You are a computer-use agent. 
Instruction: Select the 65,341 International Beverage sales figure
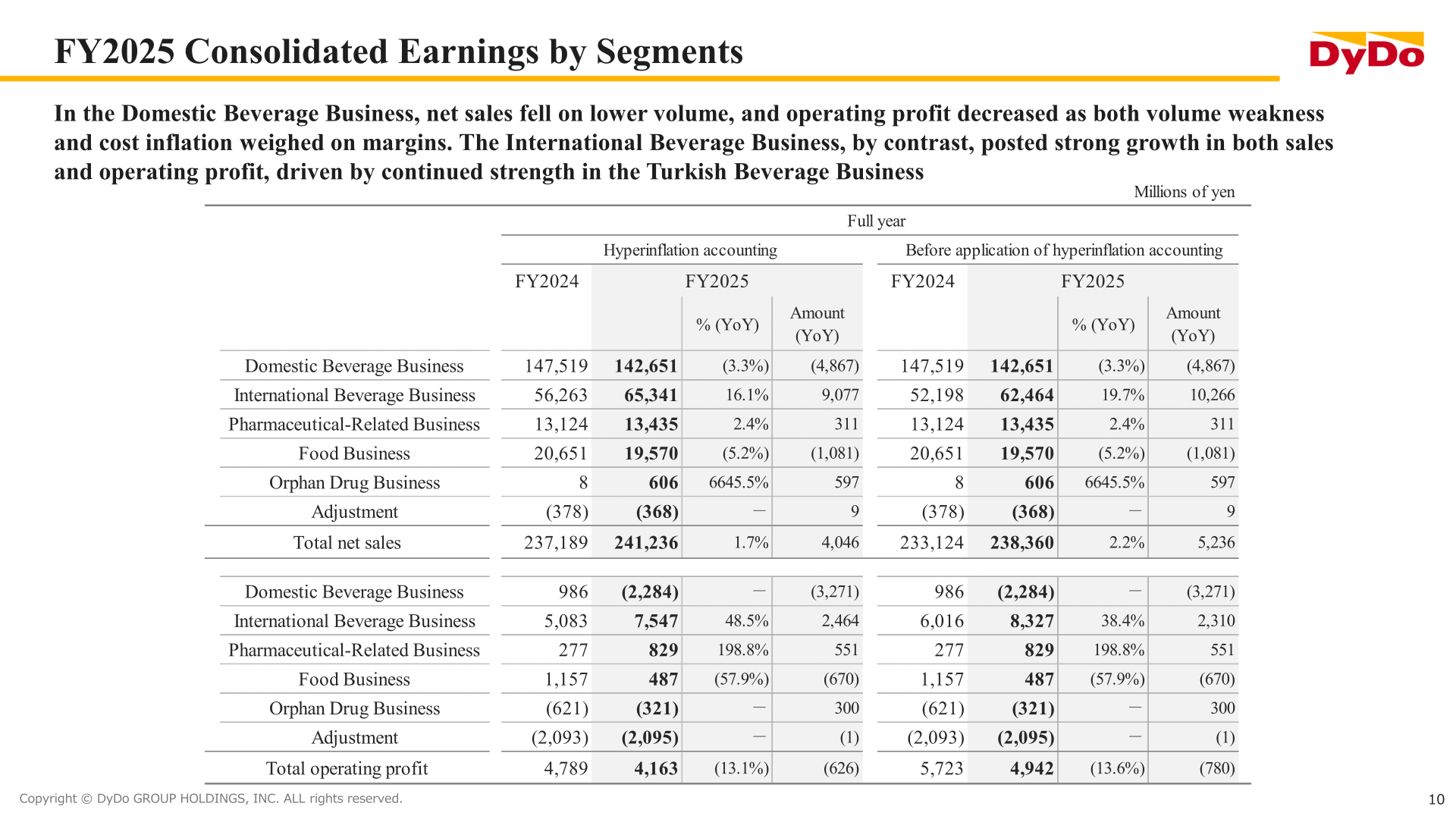coord(651,395)
